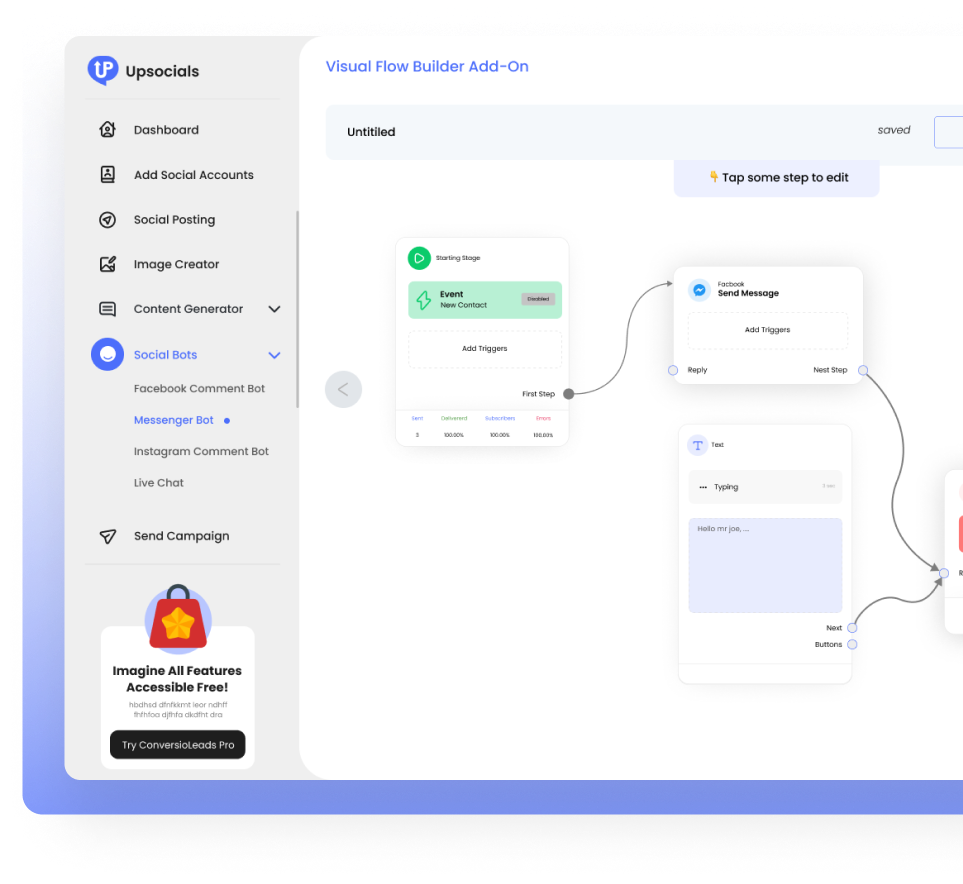Click the Event New Contact block
The image size is (963, 884).
coord(485,300)
